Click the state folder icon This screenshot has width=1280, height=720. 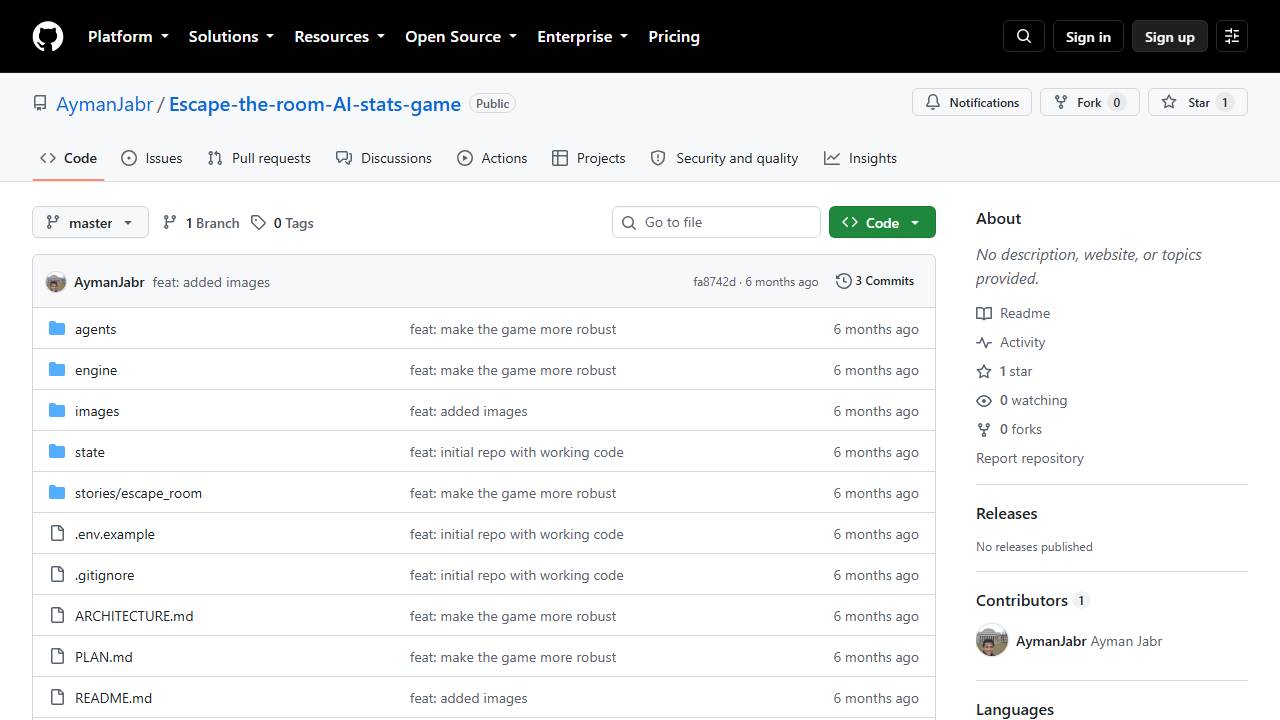click(57, 452)
